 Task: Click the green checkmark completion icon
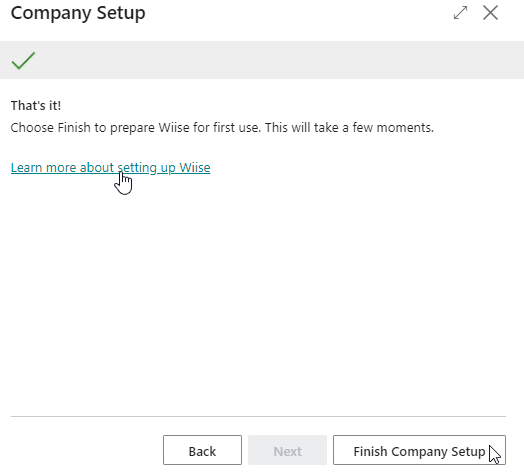[x=23, y=61]
